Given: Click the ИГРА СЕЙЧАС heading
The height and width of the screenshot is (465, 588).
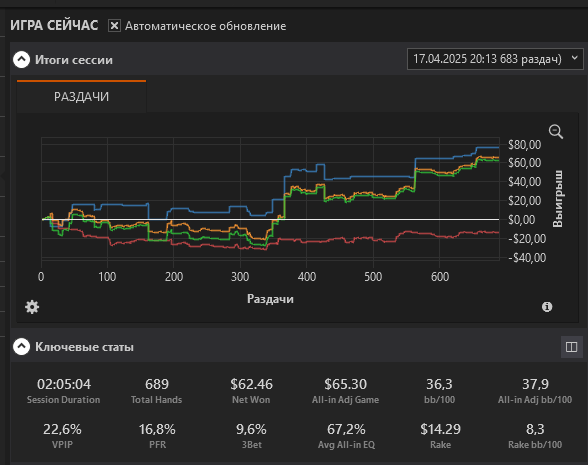Looking at the screenshot, I should (x=54, y=26).
